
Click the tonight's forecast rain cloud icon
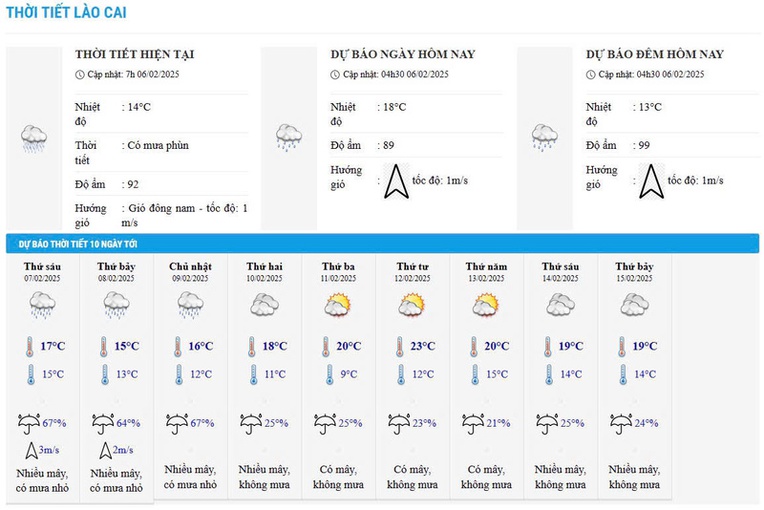[x=544, y=137]
